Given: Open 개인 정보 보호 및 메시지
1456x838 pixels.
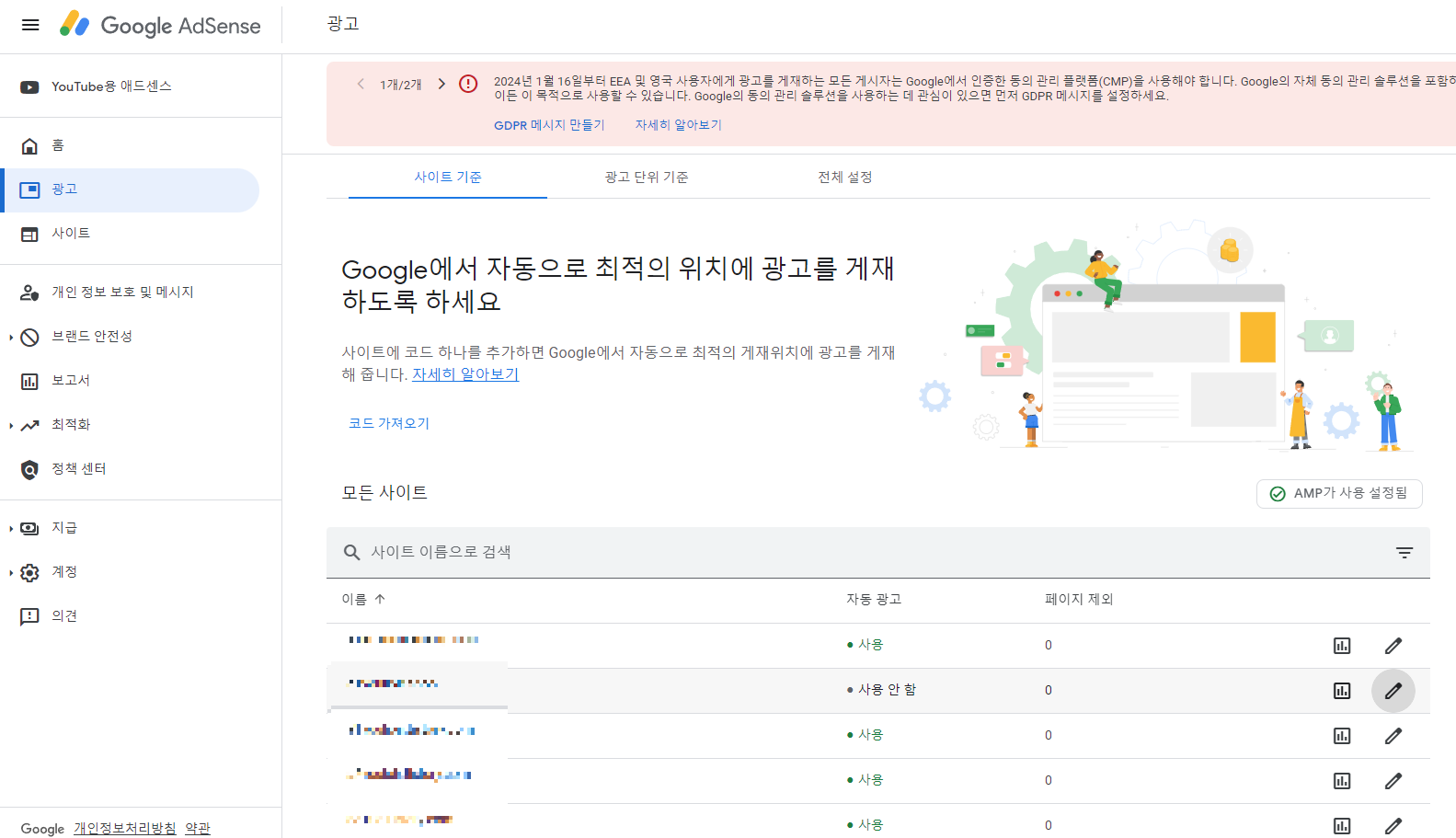Looking at the screenshot, I should 130,293.
